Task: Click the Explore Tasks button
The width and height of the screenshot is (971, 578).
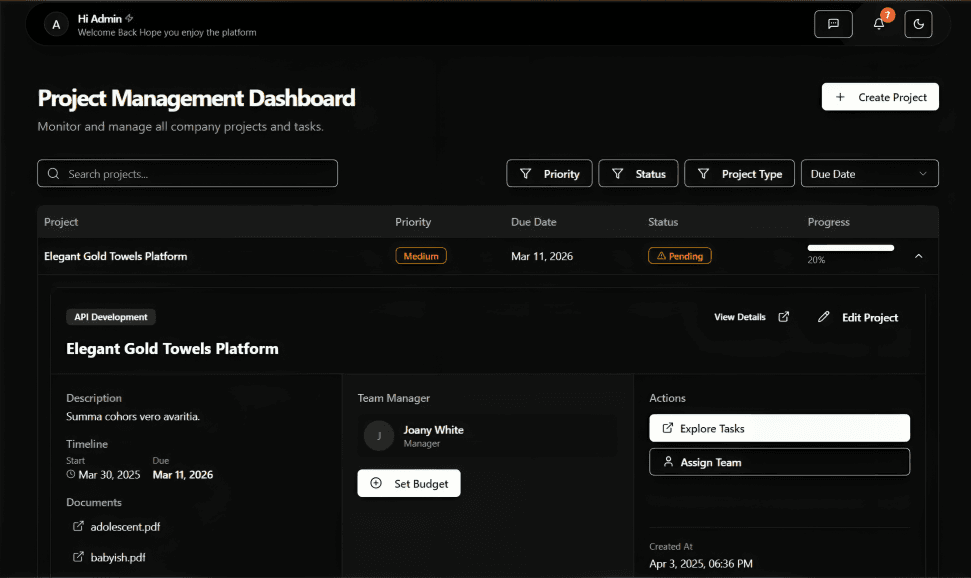Action: 779,428
